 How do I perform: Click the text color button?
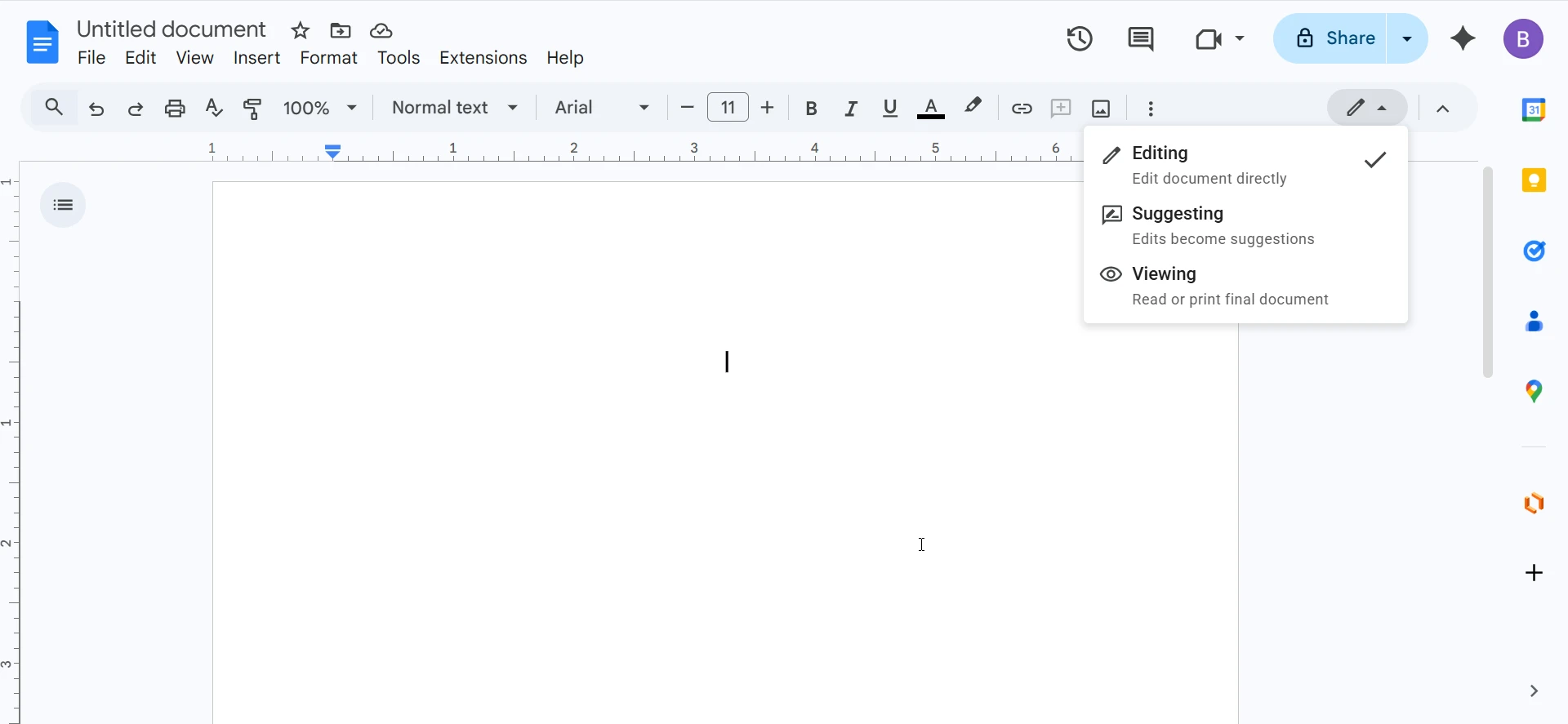pos(931,108)
